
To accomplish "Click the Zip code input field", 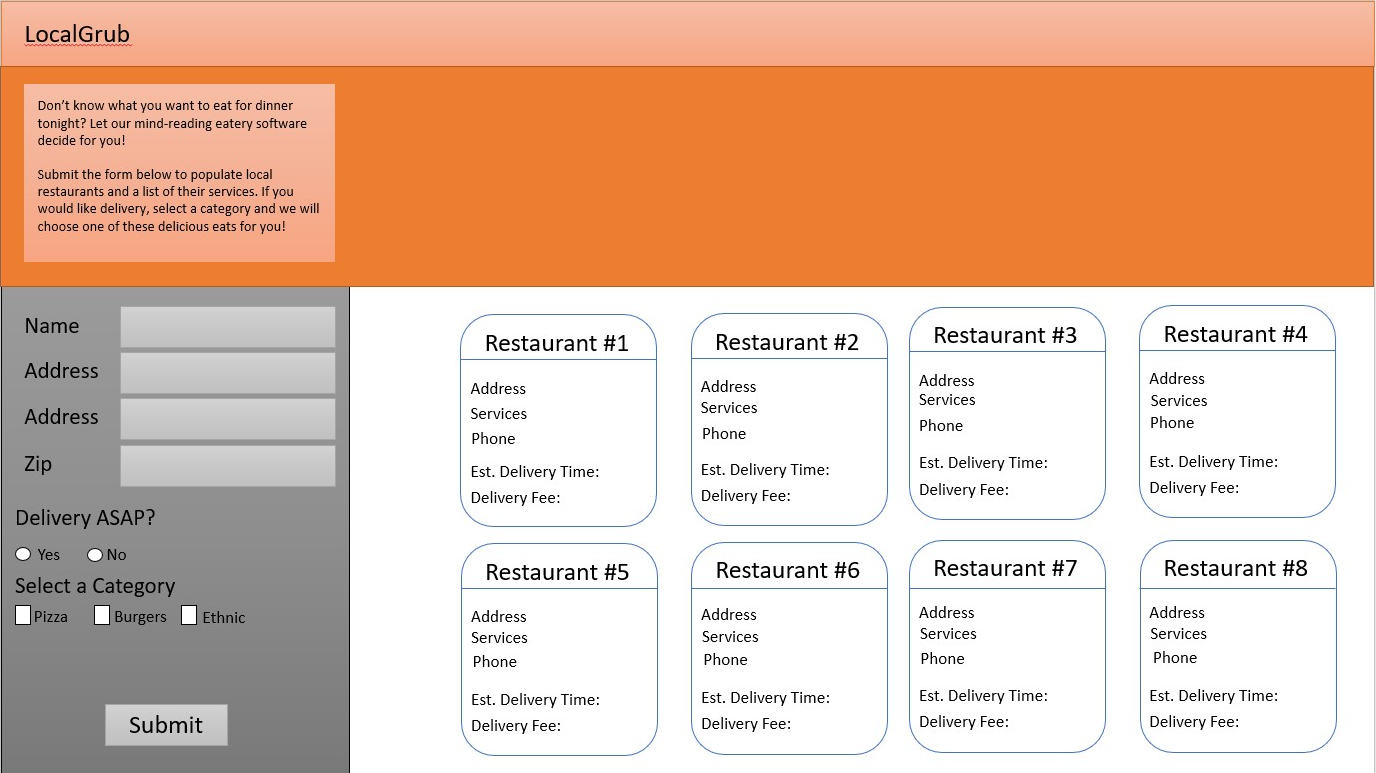I will tap(227, 466).
